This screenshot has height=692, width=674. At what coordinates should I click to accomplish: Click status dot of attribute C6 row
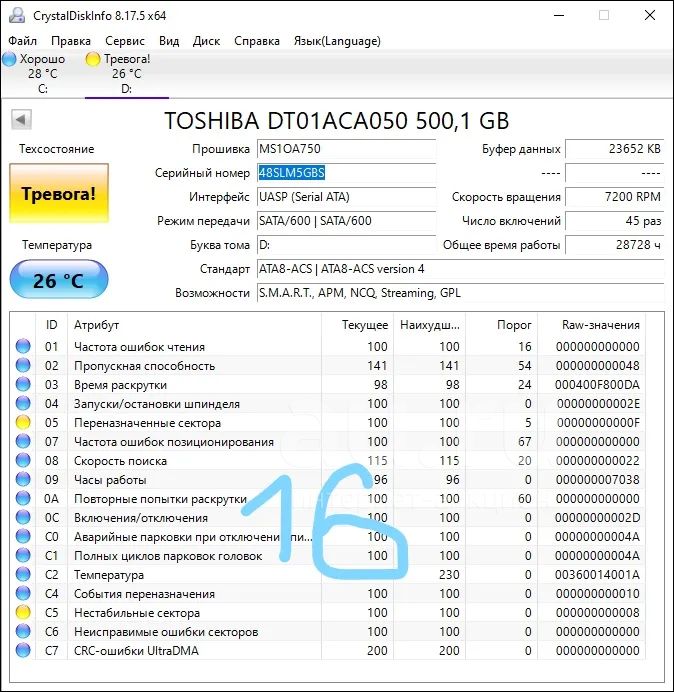click(23, 631)
